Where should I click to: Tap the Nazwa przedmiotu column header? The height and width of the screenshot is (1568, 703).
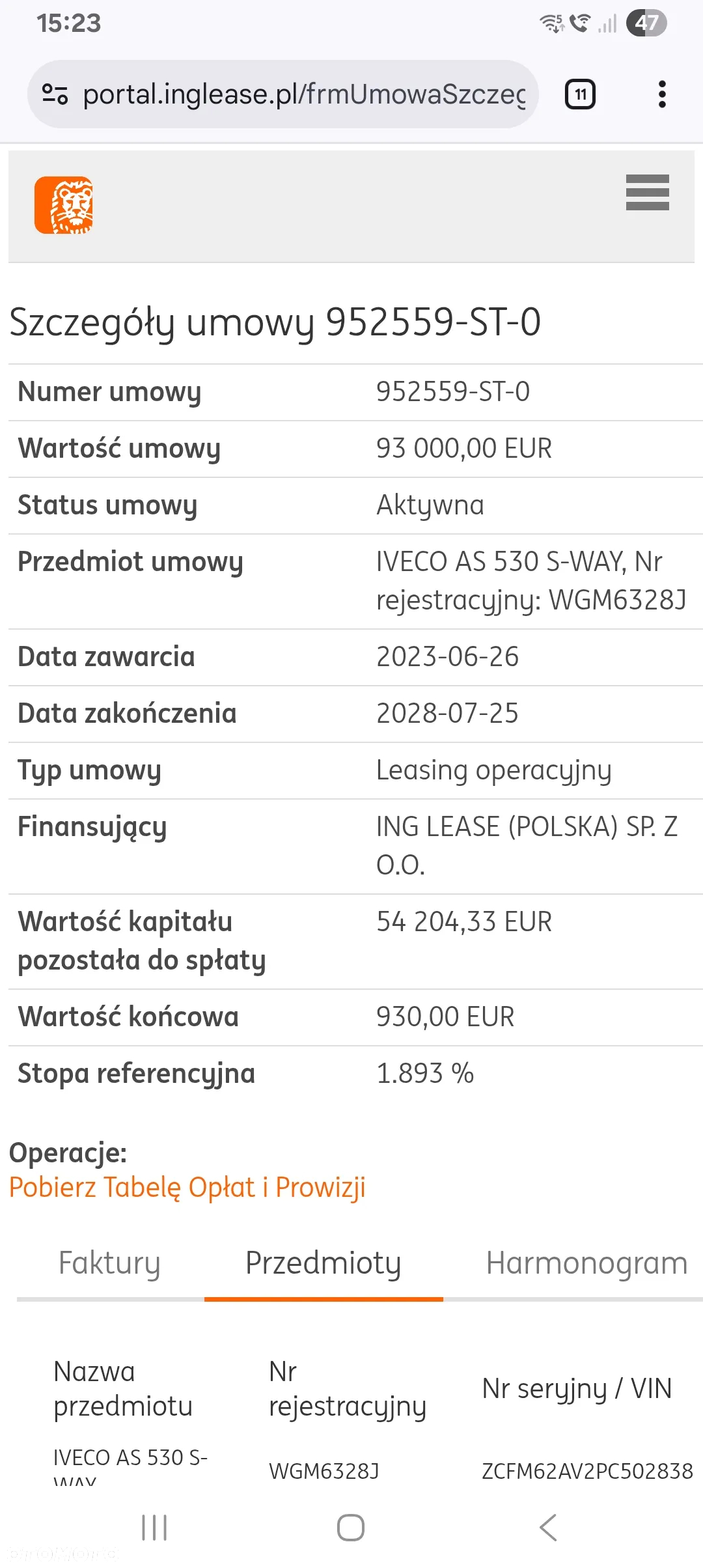click(x=123, y=1389)
